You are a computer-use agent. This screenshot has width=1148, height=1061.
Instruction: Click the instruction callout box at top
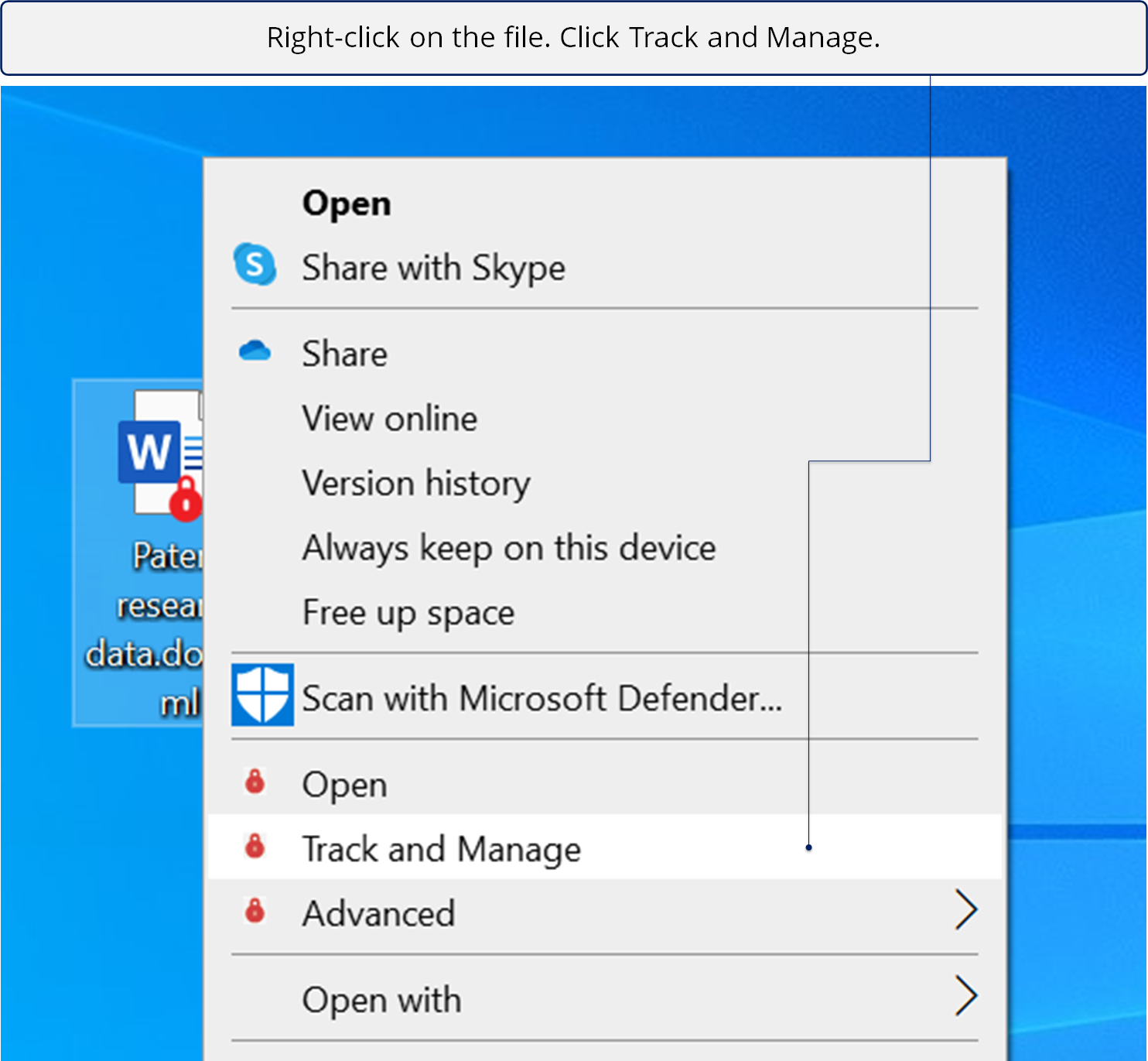point(573,38)
